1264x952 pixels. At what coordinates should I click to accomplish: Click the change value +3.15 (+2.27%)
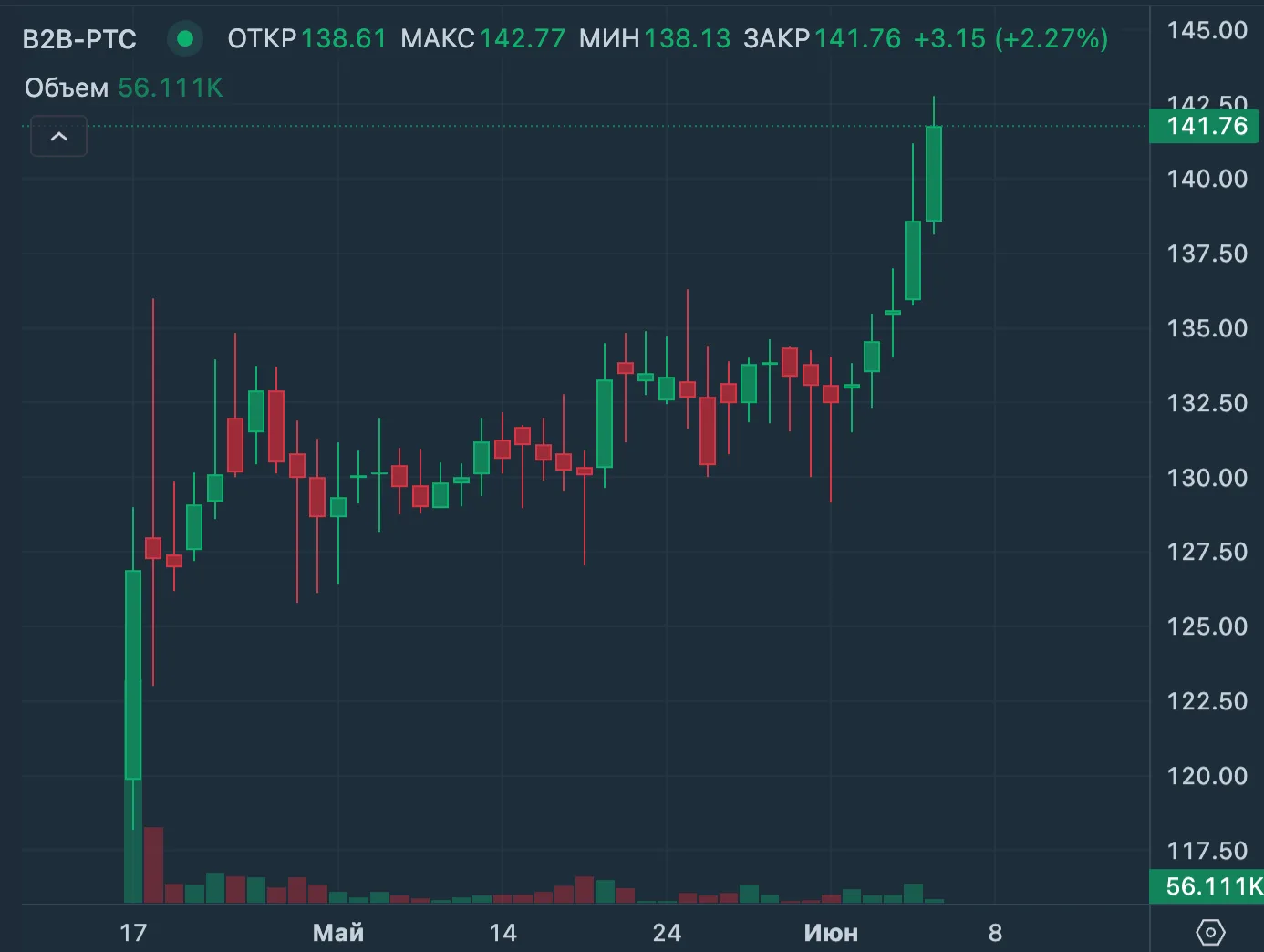coord(1010,38)
